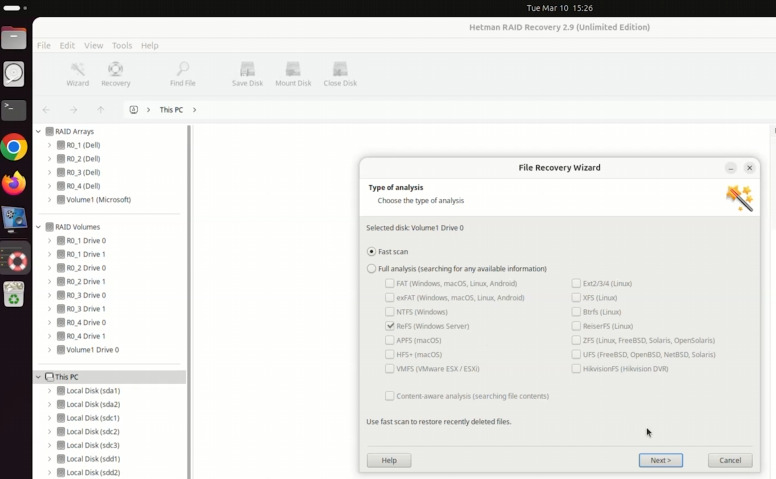Open the Find File tool

183,74
